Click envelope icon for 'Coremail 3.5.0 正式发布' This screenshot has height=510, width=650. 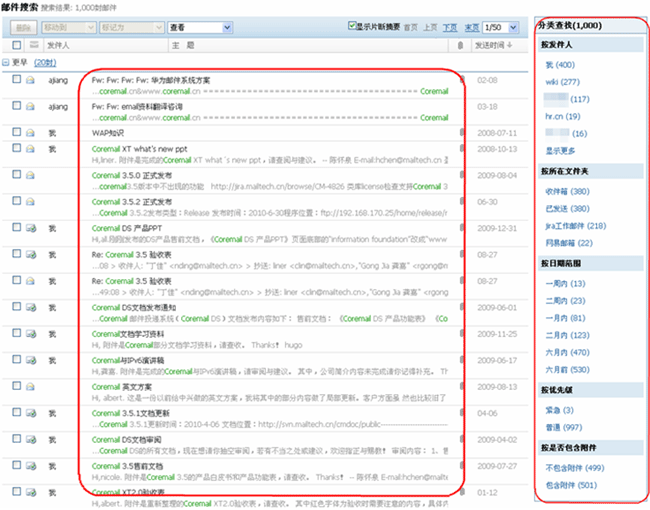31,175
